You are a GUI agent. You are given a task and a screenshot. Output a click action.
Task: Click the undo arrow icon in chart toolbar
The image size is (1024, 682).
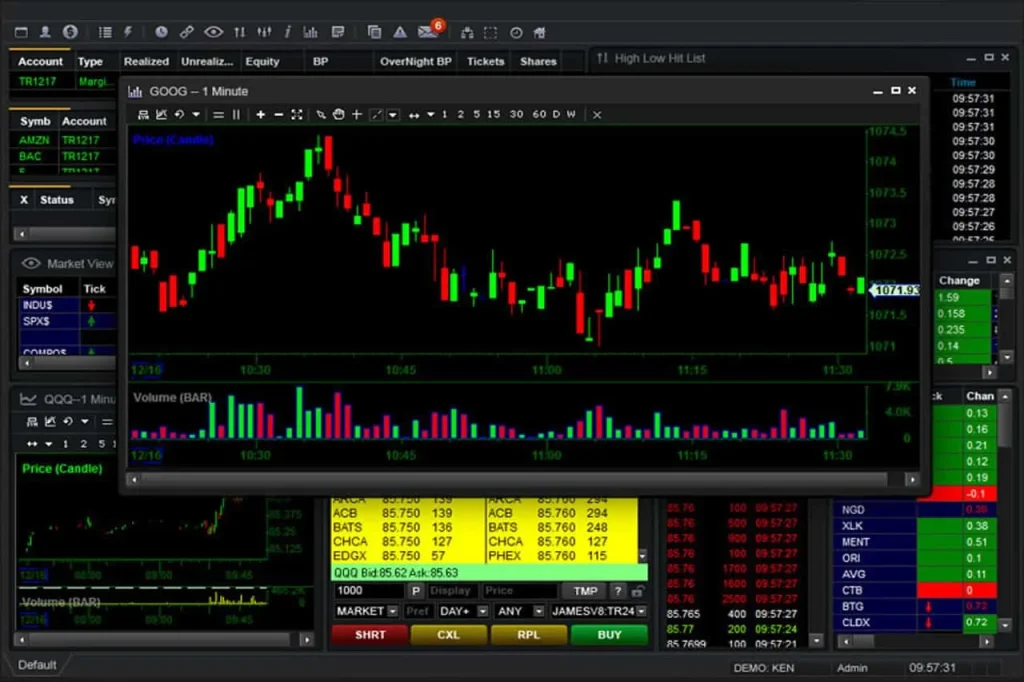click(178, 114)
